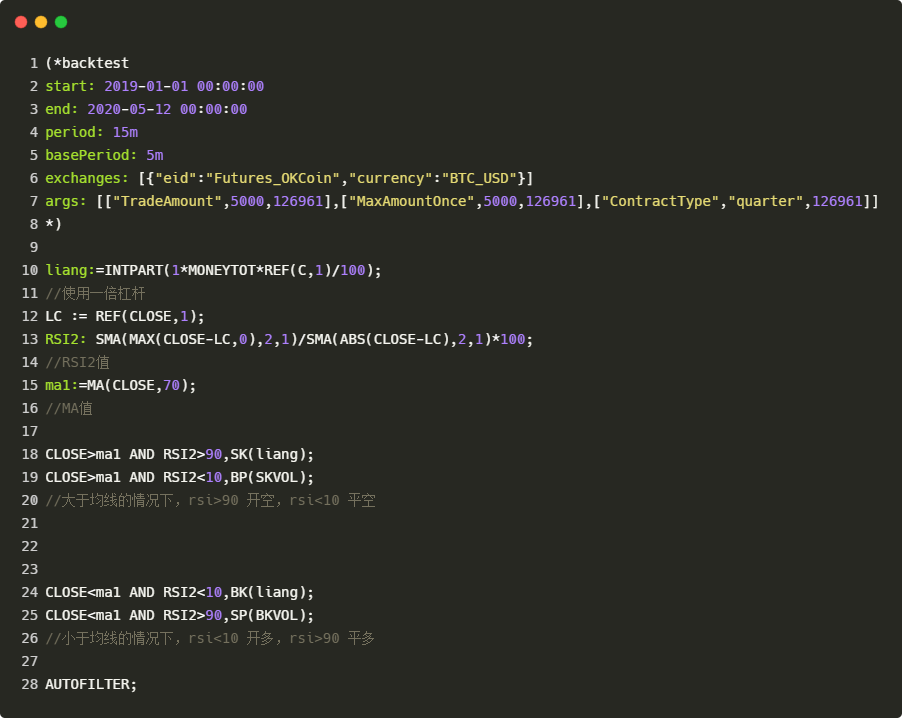Click line number 17 in the gutter

(30, 431)
